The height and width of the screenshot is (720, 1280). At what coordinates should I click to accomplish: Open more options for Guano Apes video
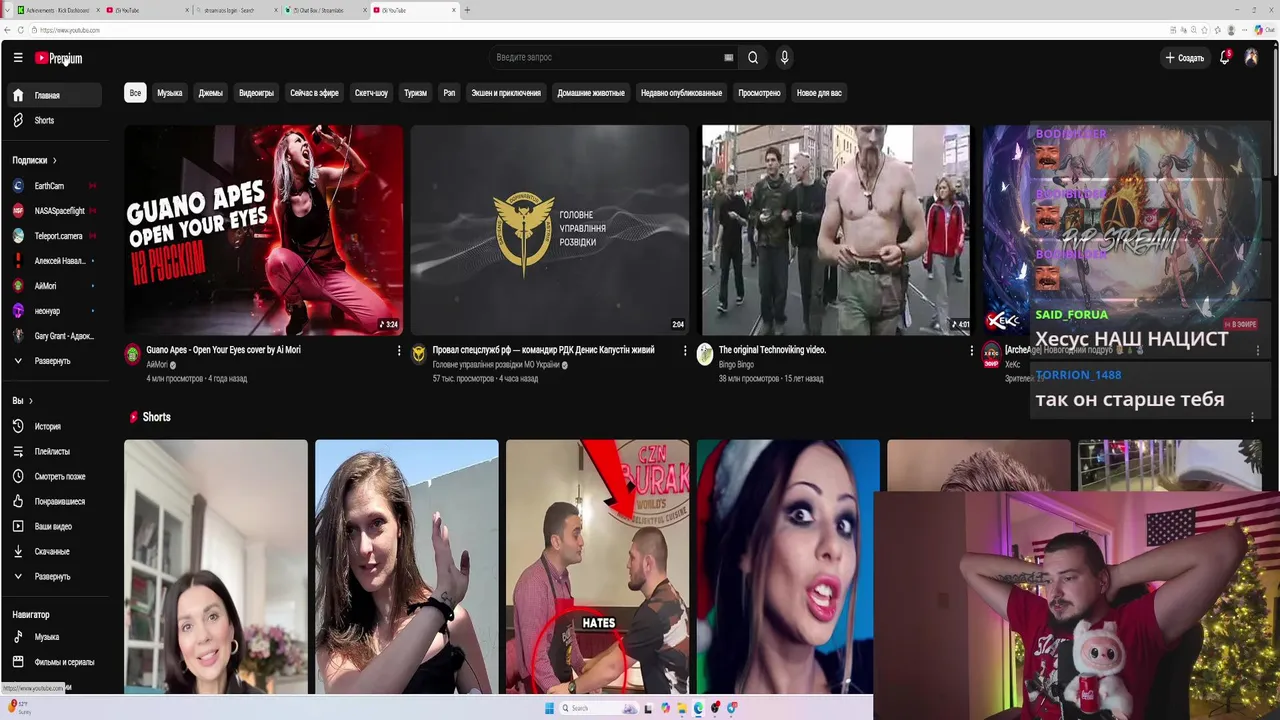click(399, 351)
